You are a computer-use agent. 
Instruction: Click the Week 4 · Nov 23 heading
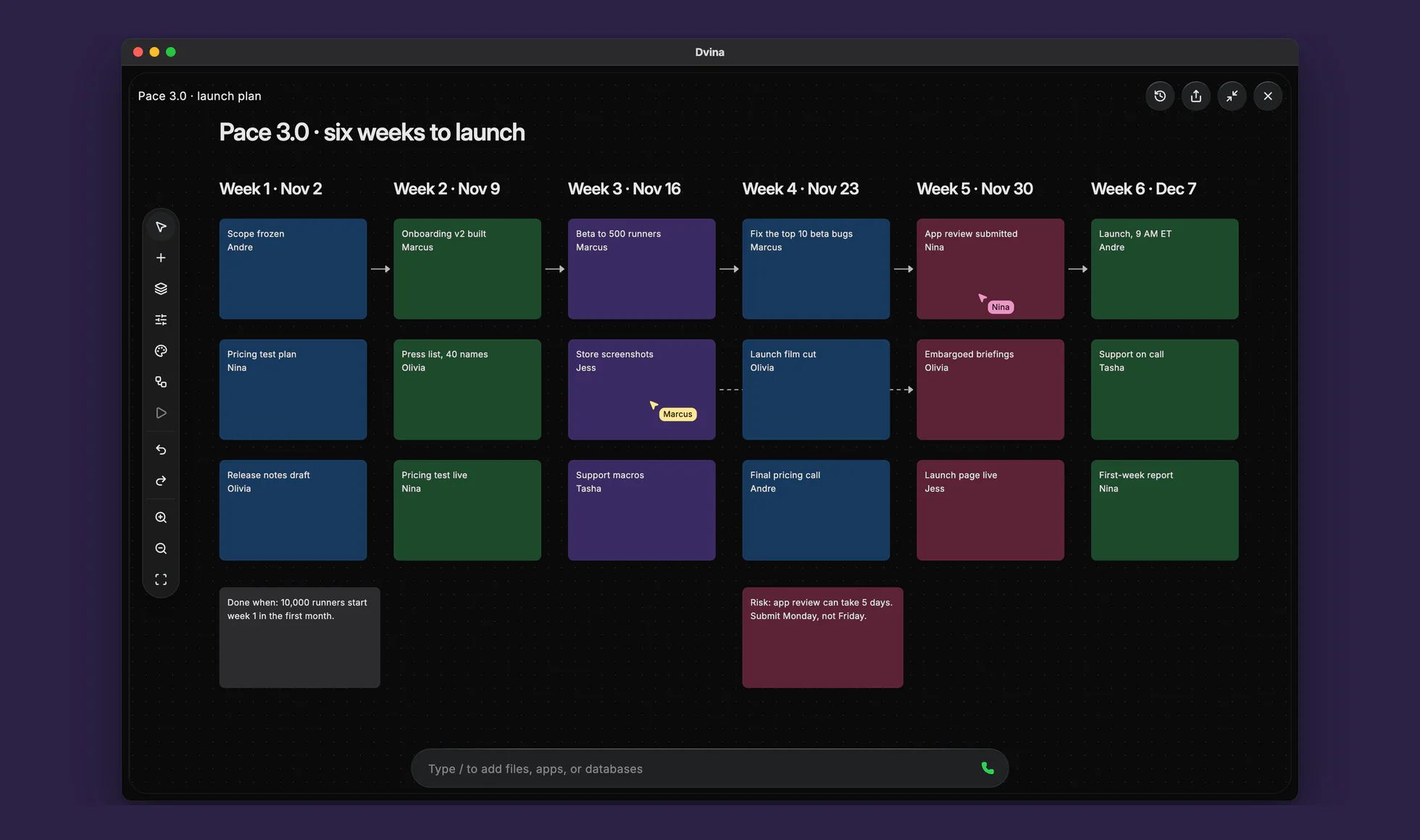[x=801, y=189]
